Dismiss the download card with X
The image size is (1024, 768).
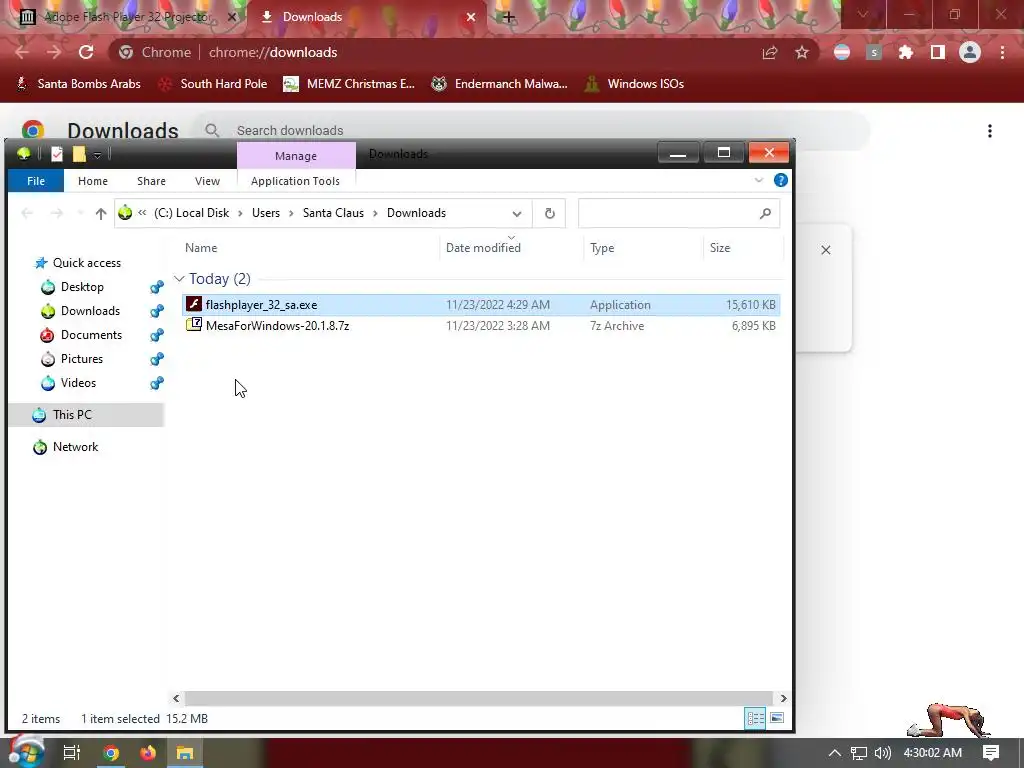click(825, 250)
